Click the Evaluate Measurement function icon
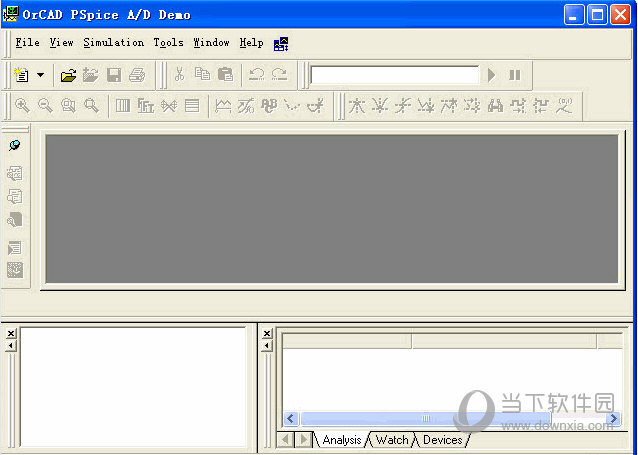This screenshot has width=638, height=455. tap(246, 106)
